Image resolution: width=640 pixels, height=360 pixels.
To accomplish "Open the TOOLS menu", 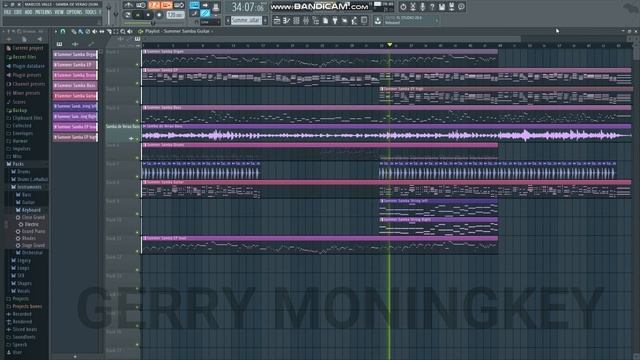I will click(x=91, y=12).
